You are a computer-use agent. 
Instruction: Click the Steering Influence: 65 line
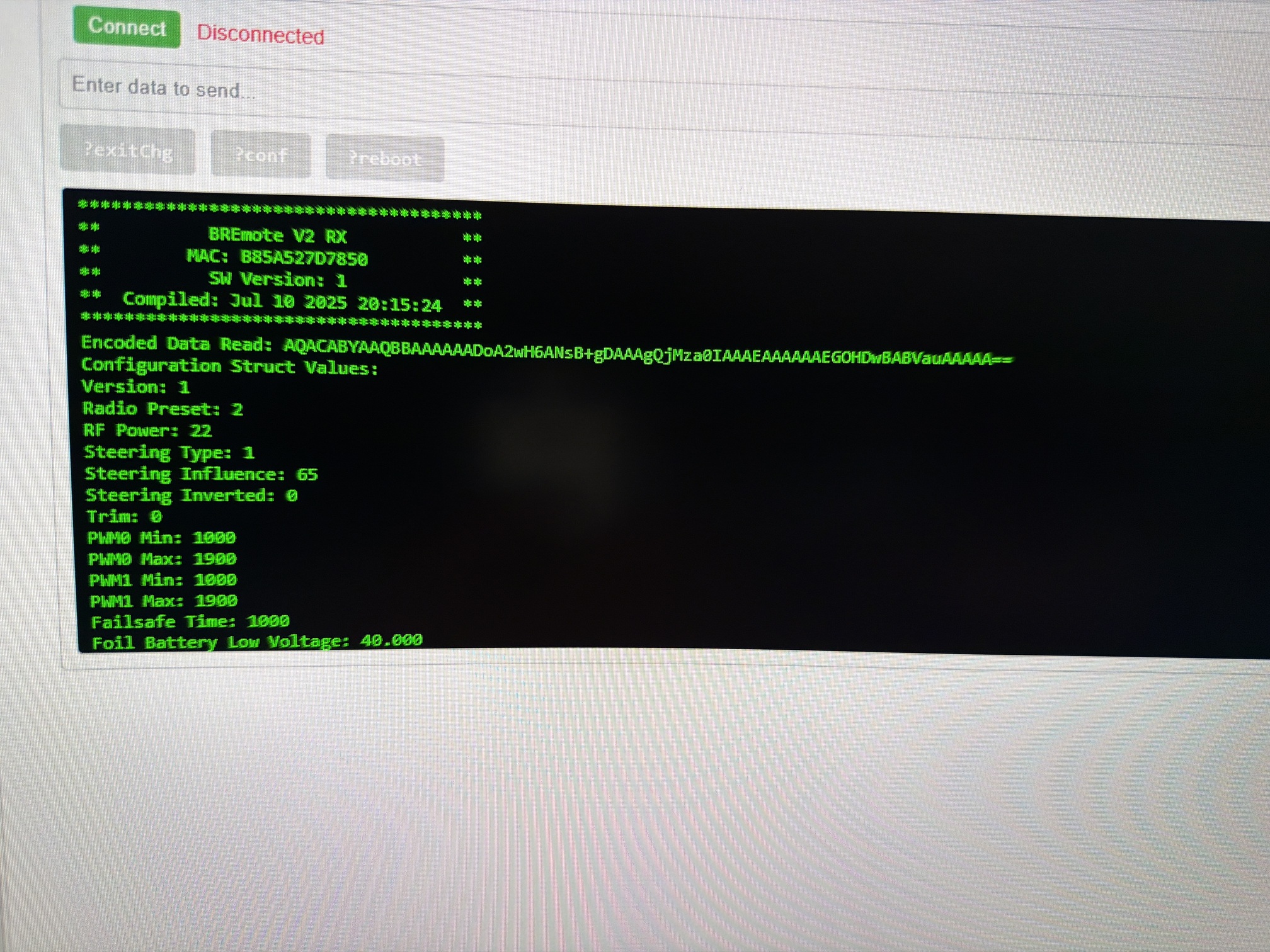coord(201,474)
